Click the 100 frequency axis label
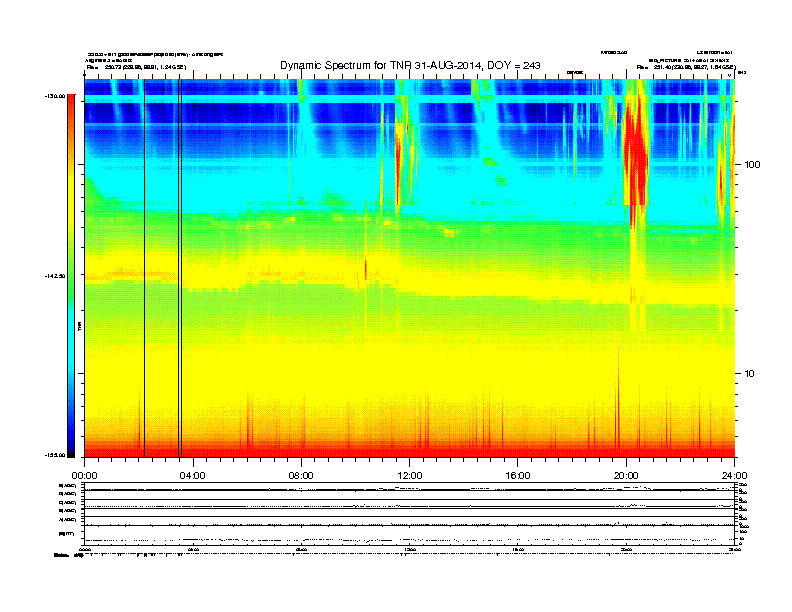The height and width of the screenshot is (612, 792). (752, 165)
